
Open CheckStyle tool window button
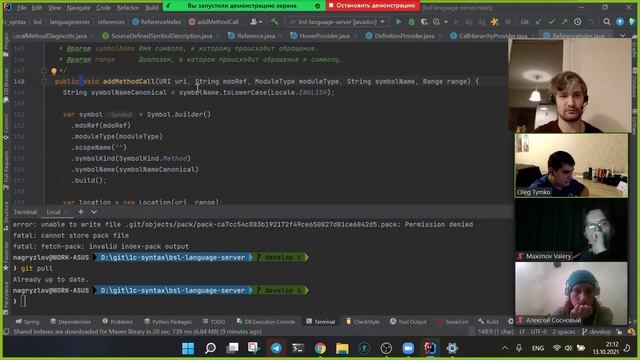click(363, 322)
